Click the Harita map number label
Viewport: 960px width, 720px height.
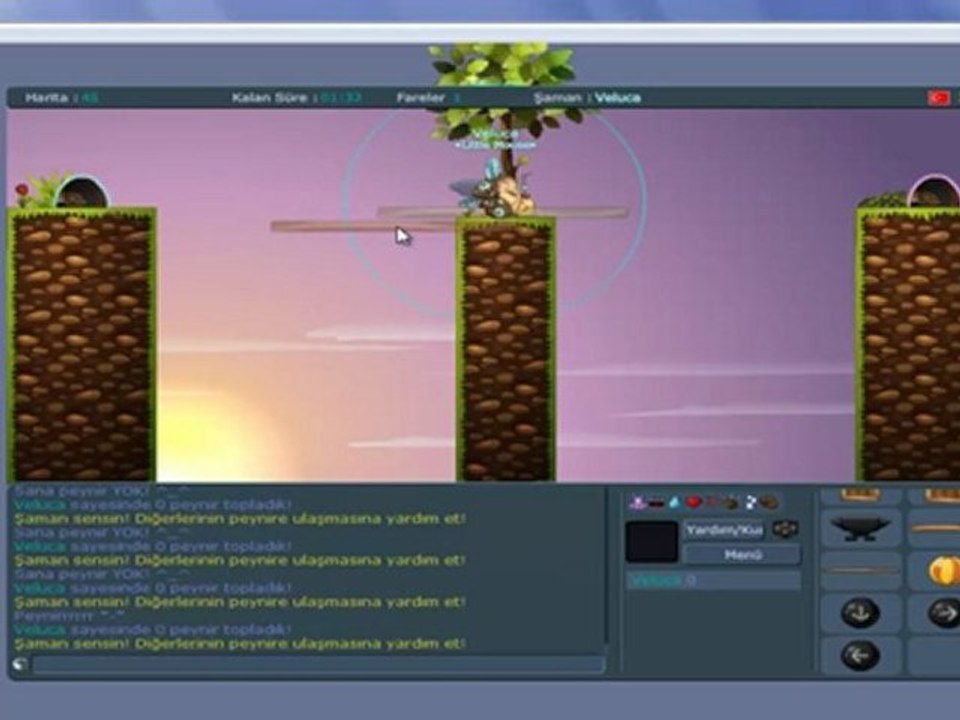click(61, 97)
